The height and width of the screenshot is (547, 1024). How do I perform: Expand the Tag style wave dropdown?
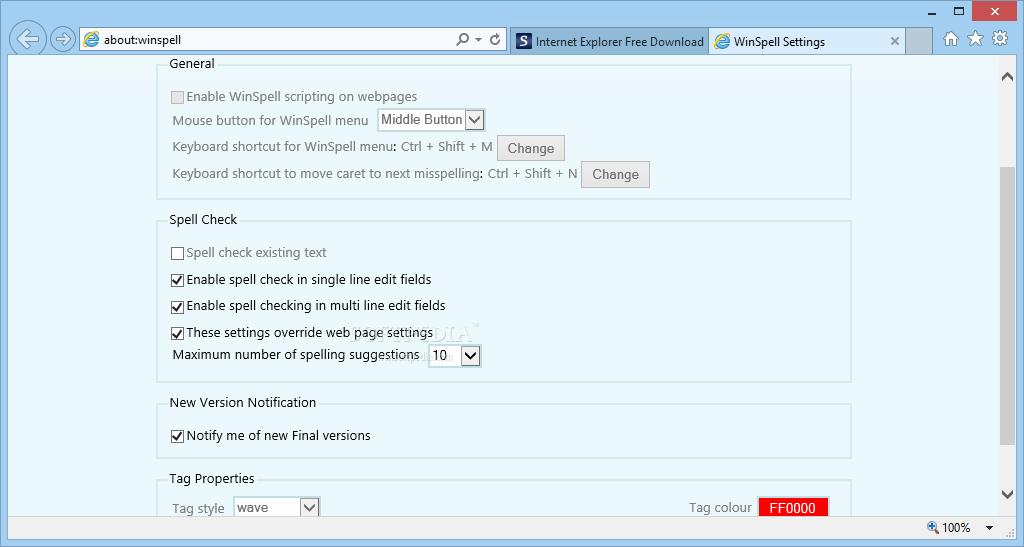[x=276, y=507]
